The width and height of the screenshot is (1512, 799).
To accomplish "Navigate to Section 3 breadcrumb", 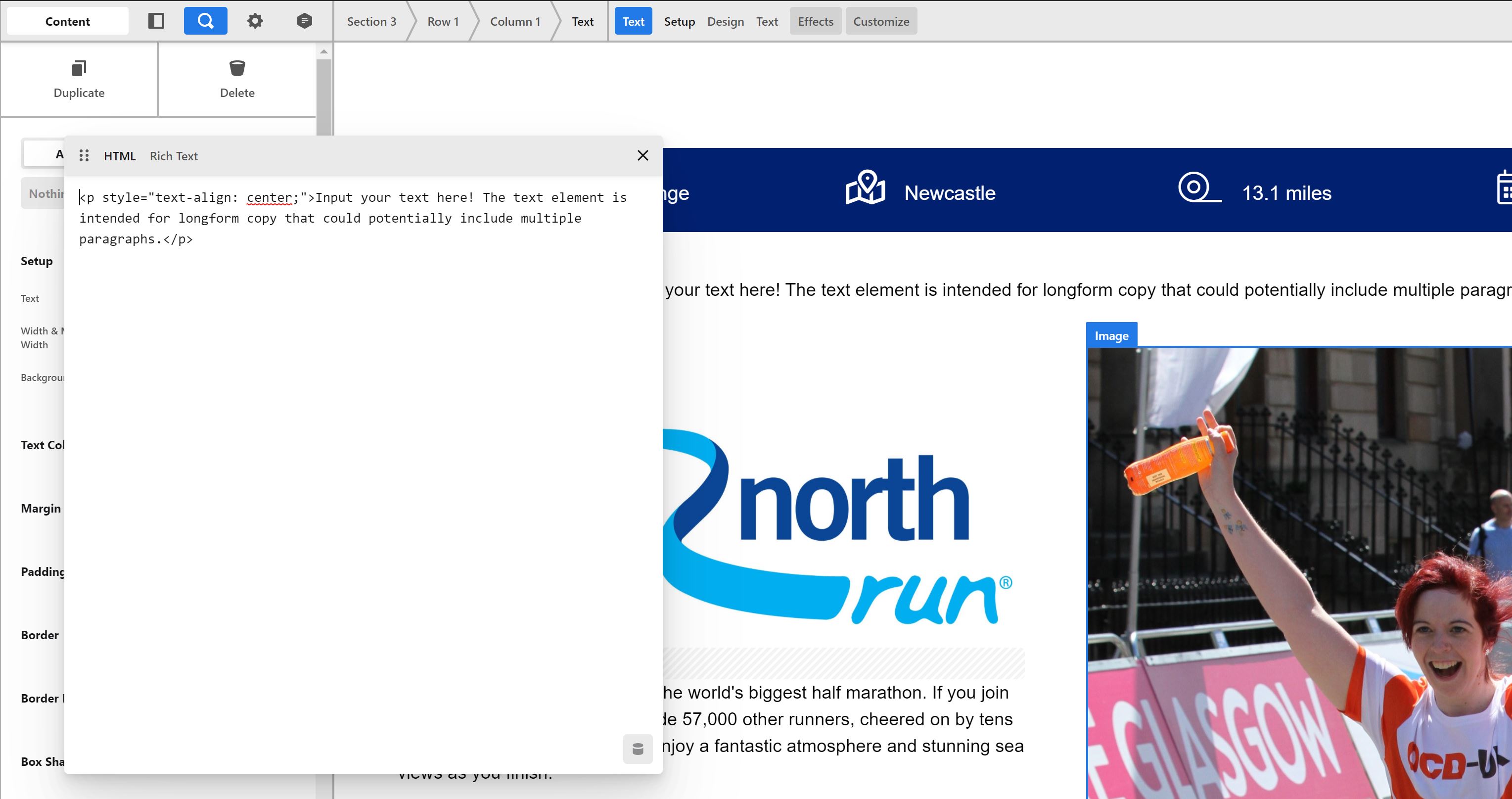I will [371, 21].
